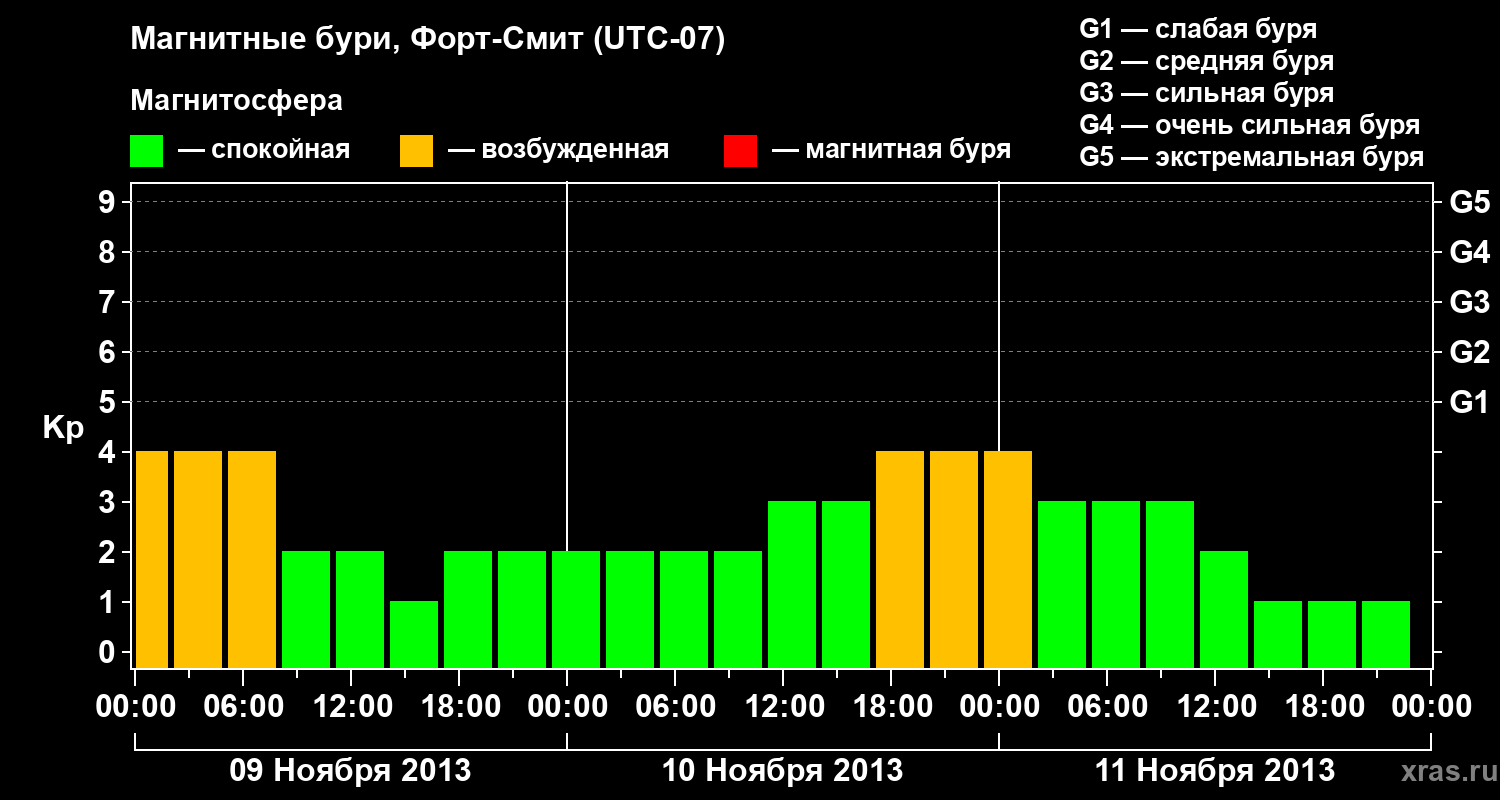The height and width of the screenshot is (800, 1500).
Task: Click the G3 right-axis label at Kp 7
Action: pyautogui.click(x=1469, y=302)
